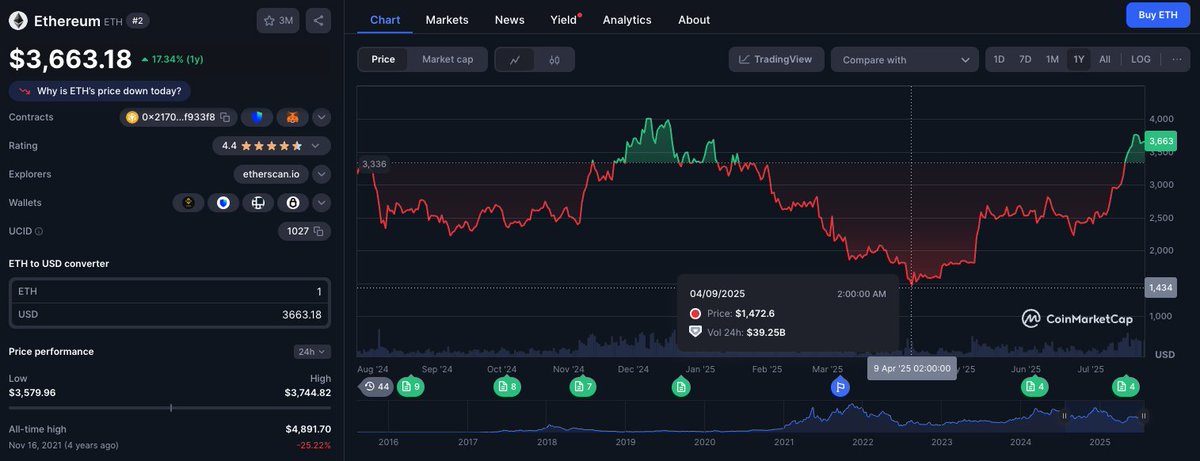Open the news marker labeled 8

507,386
